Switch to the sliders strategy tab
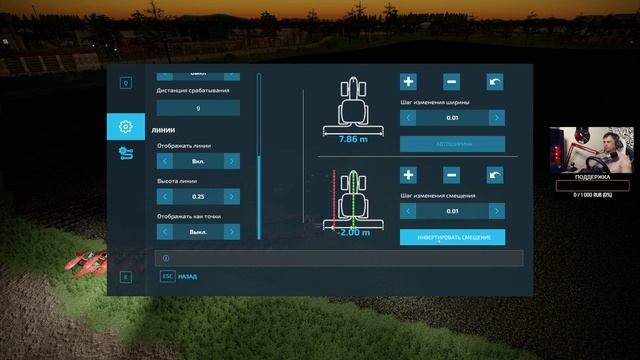This screenshot has height=360, width=640. coord(126,153)
